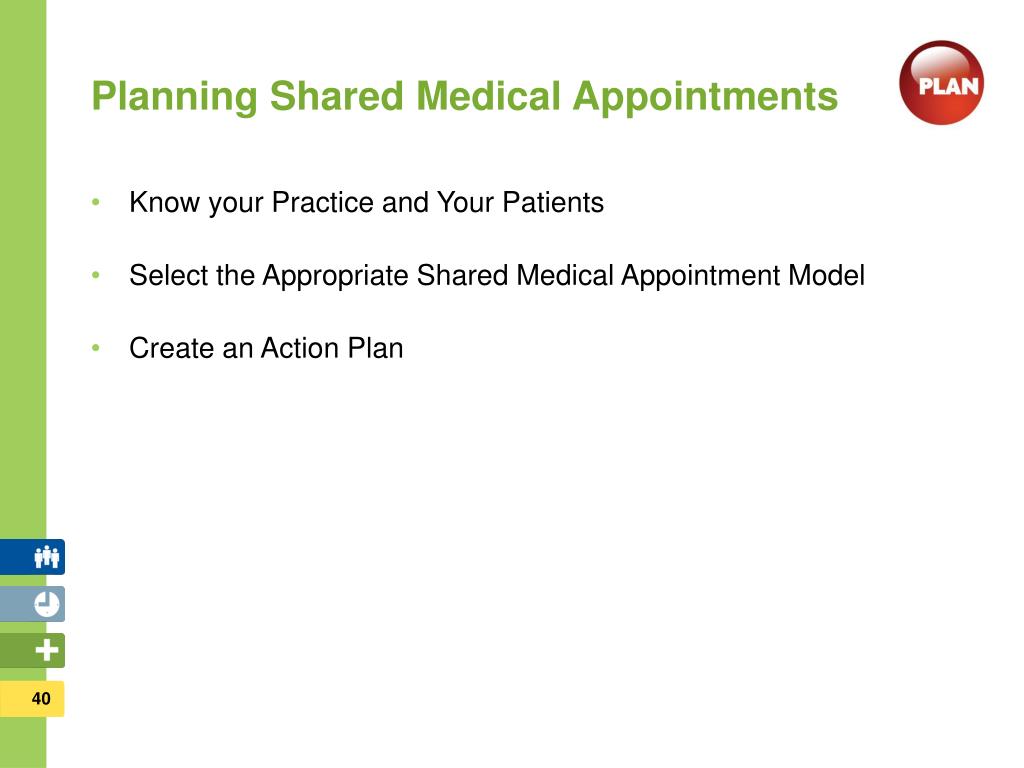Click the word 'Model' in the second bullet
The width and height of the screenshot is (1024, 768).
pyautogui.click(x=826, y=276)
